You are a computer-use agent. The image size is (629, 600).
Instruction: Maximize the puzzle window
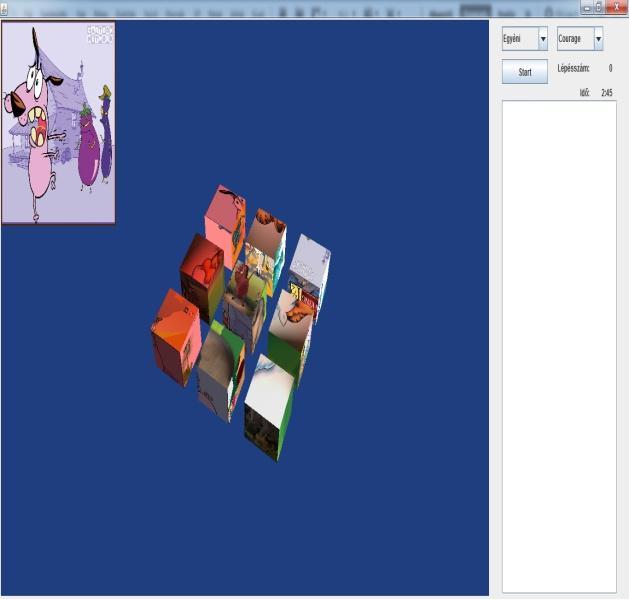599,7
